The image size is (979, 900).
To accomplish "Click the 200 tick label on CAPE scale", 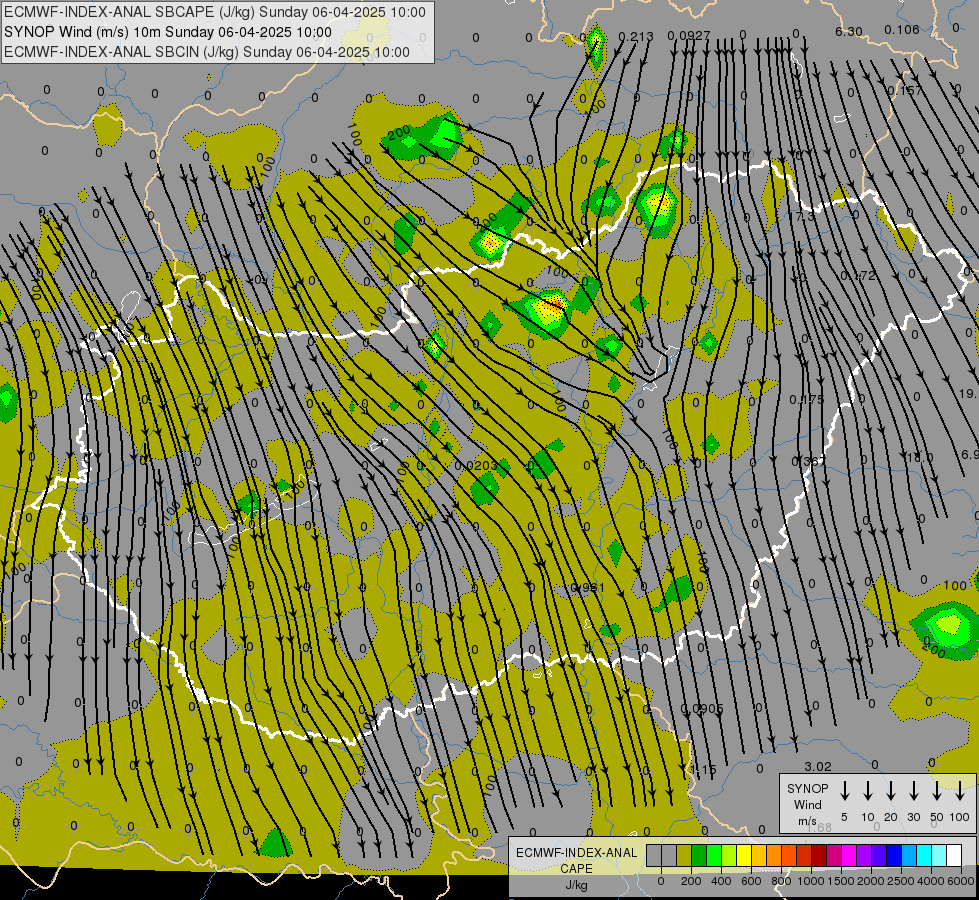I will 691,881.
